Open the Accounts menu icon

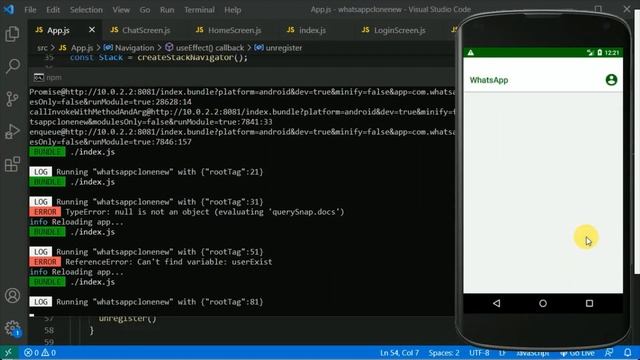12,296
